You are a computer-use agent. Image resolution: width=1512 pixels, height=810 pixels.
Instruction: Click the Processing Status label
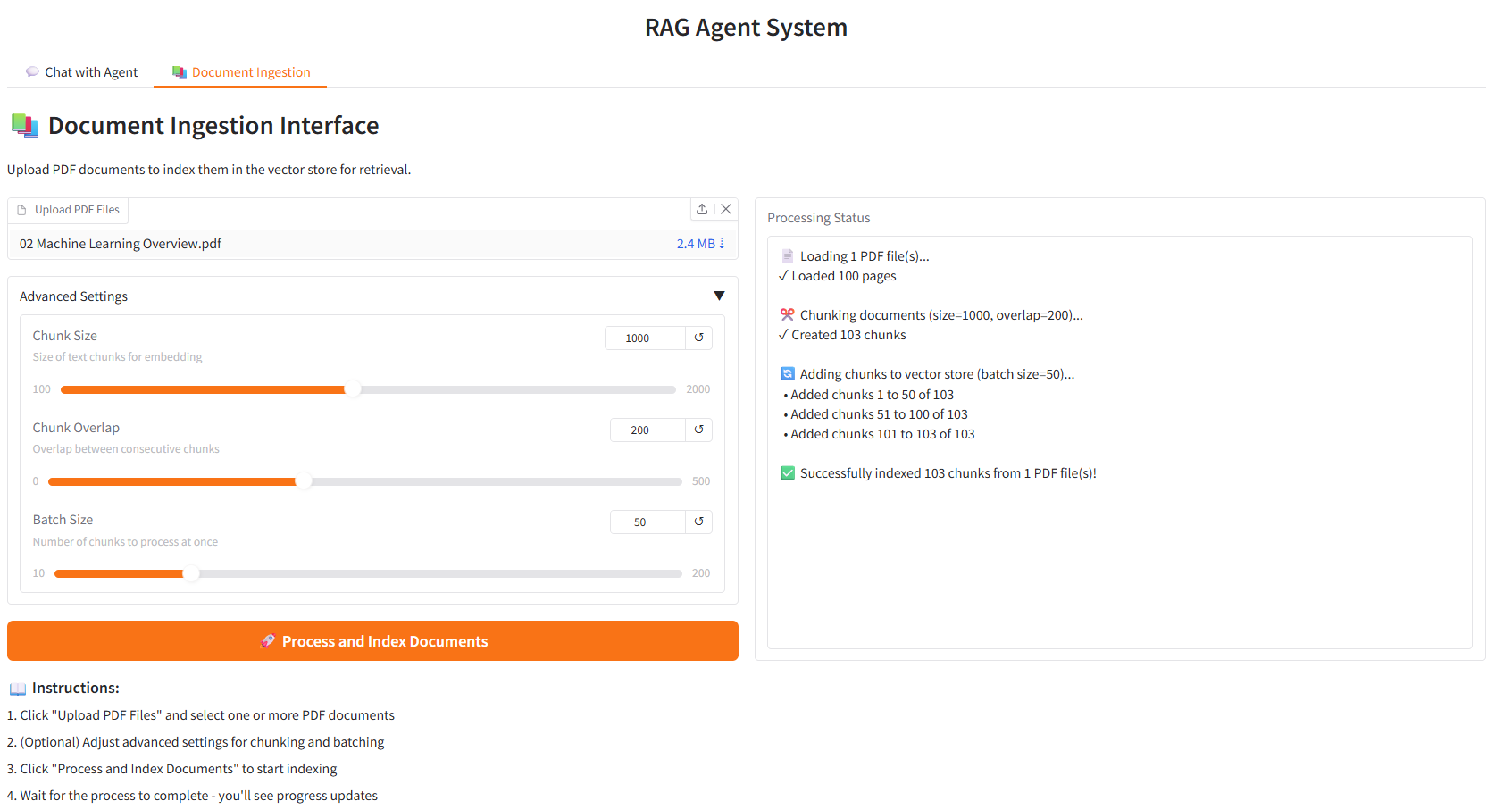tap(818, 218)
